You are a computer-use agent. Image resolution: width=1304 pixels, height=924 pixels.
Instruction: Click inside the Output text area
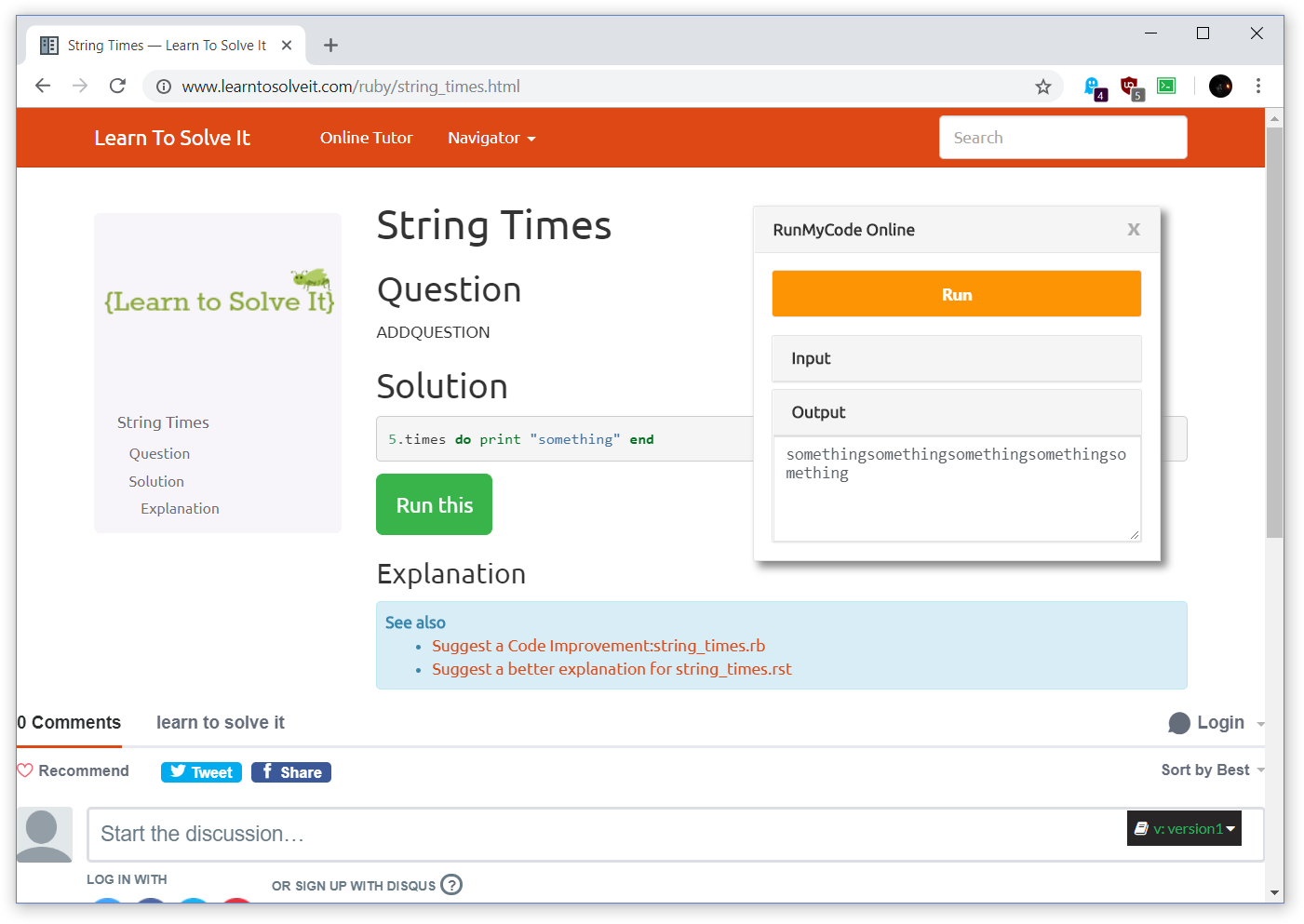pyautogui.click(x=957, y=489)
